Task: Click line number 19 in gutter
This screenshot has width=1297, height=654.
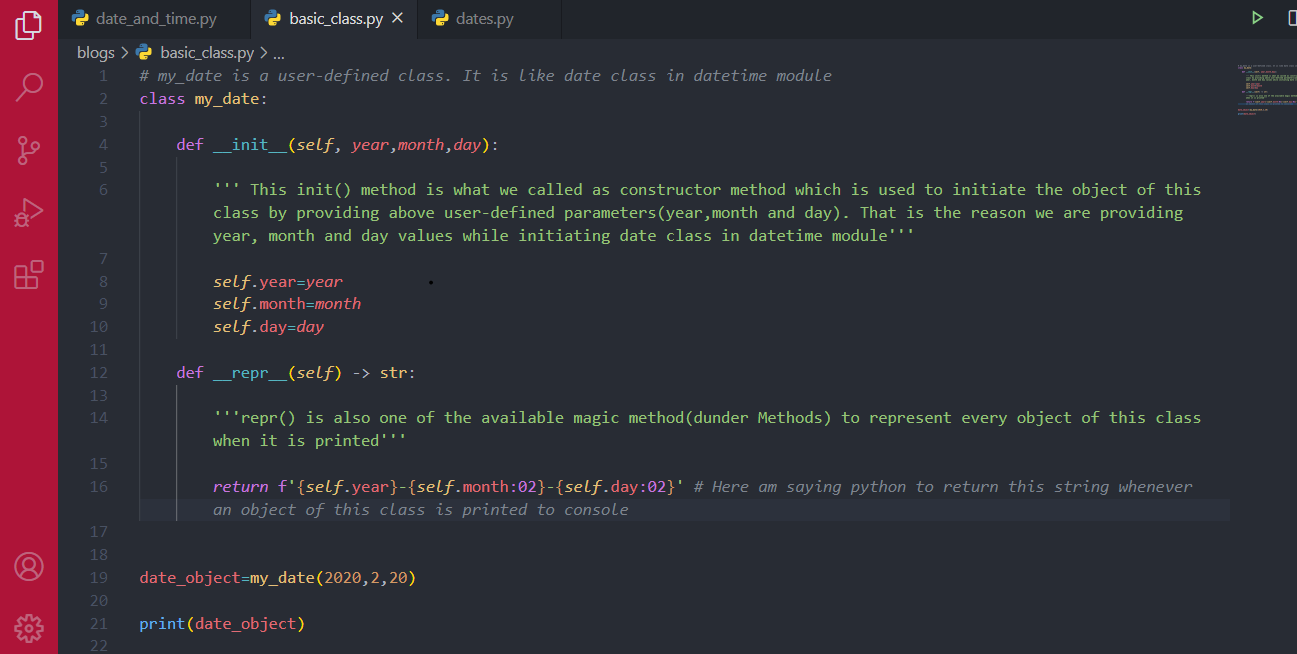Action: point(98,577)
